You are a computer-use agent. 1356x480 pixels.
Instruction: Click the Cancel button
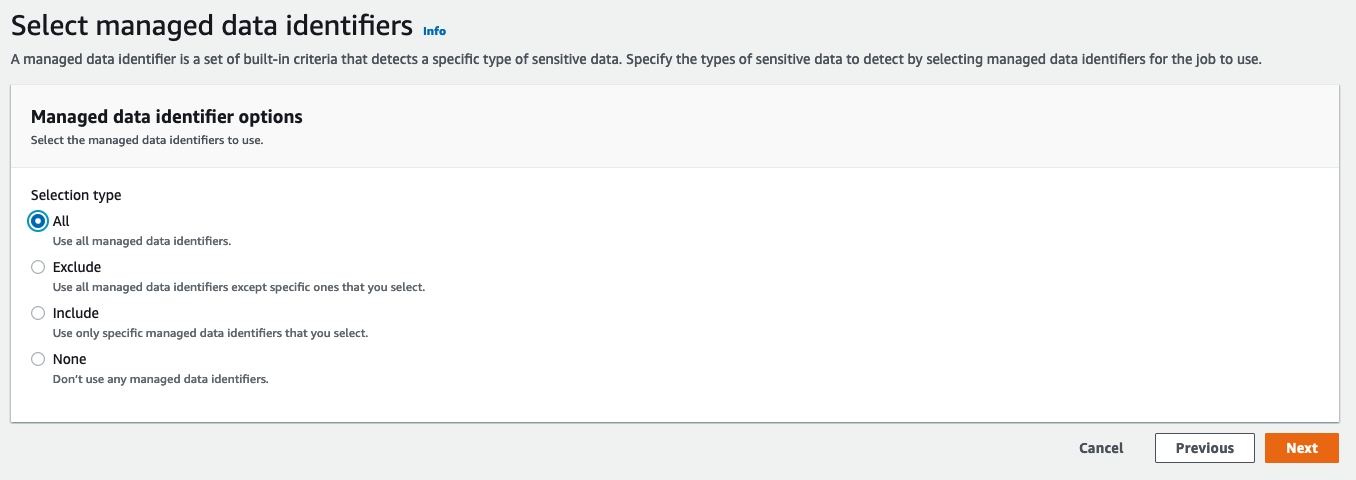[x=1101, y=448]
